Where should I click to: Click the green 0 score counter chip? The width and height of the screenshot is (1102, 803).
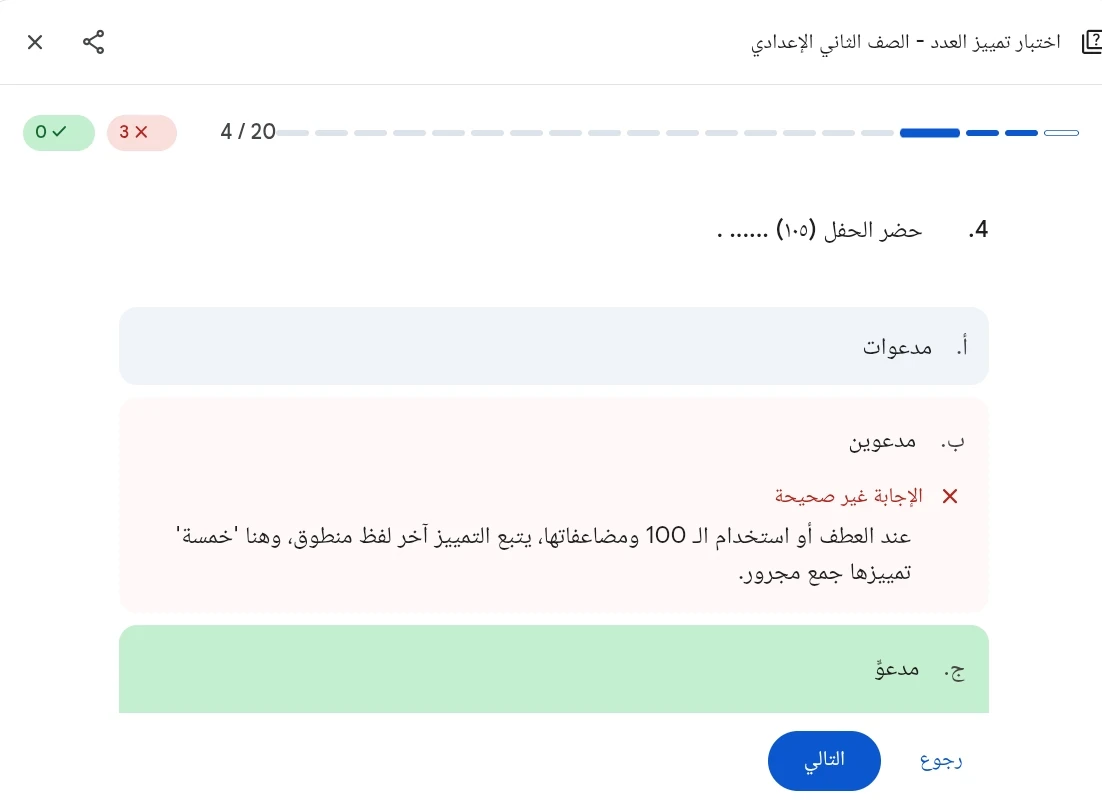58,131
